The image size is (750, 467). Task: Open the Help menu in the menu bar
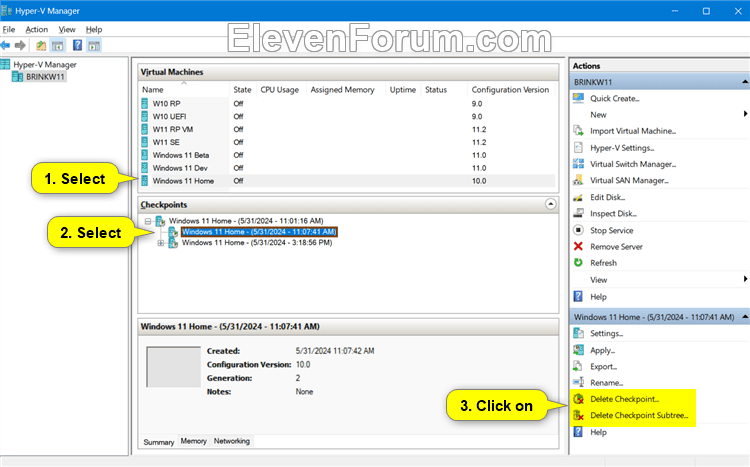(x=94, y=29)
